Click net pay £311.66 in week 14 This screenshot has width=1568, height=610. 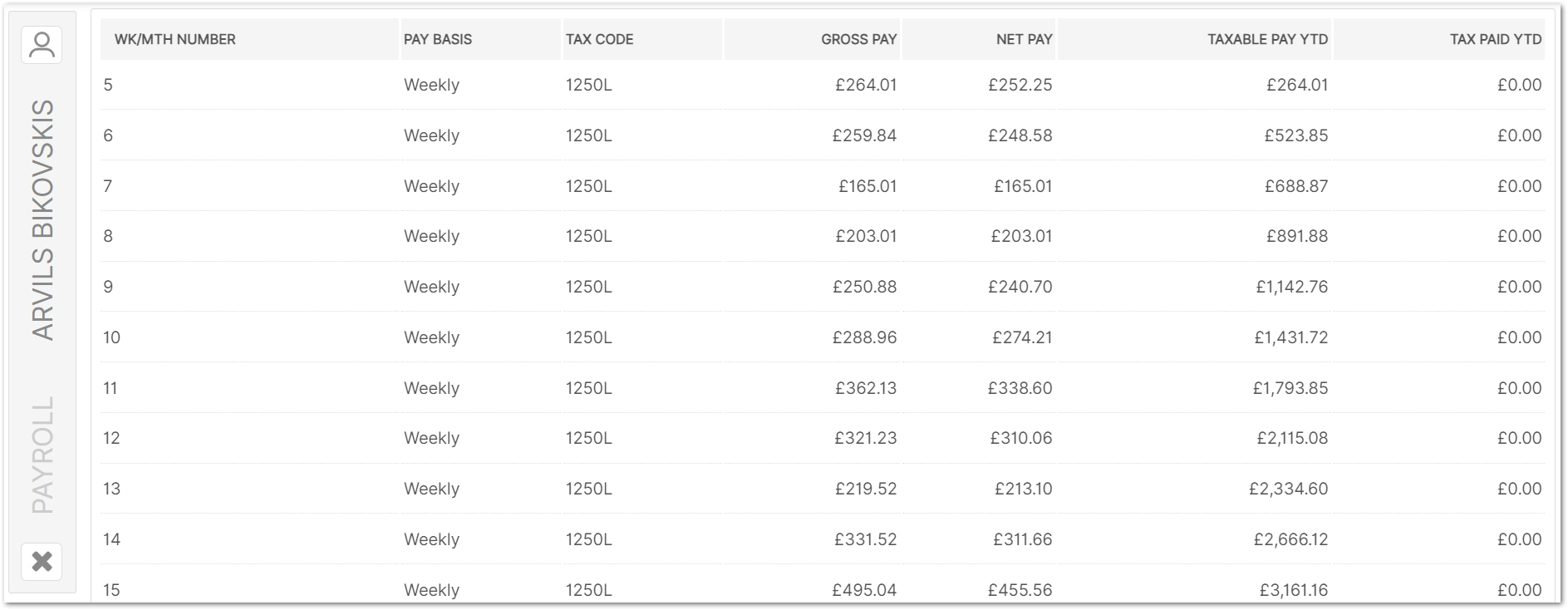pyautogui.click(x=1022, y=539)
